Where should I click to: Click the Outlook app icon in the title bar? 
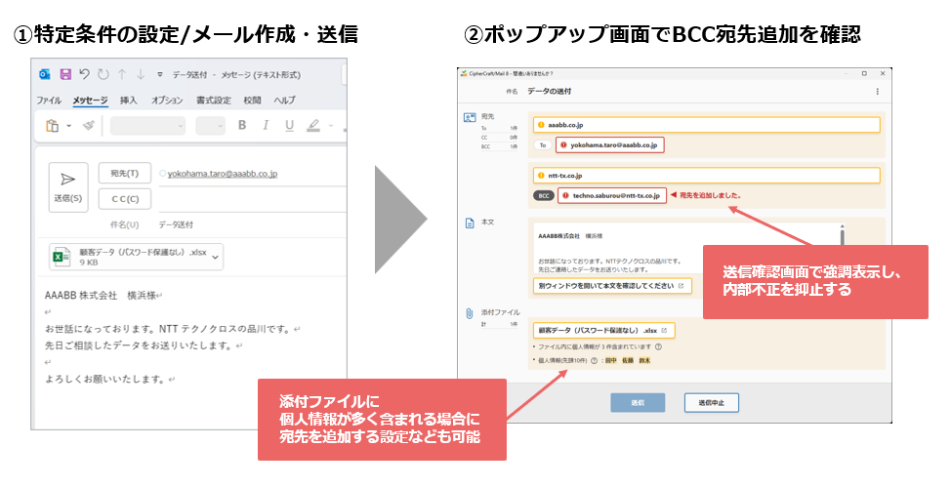point(44,75)
